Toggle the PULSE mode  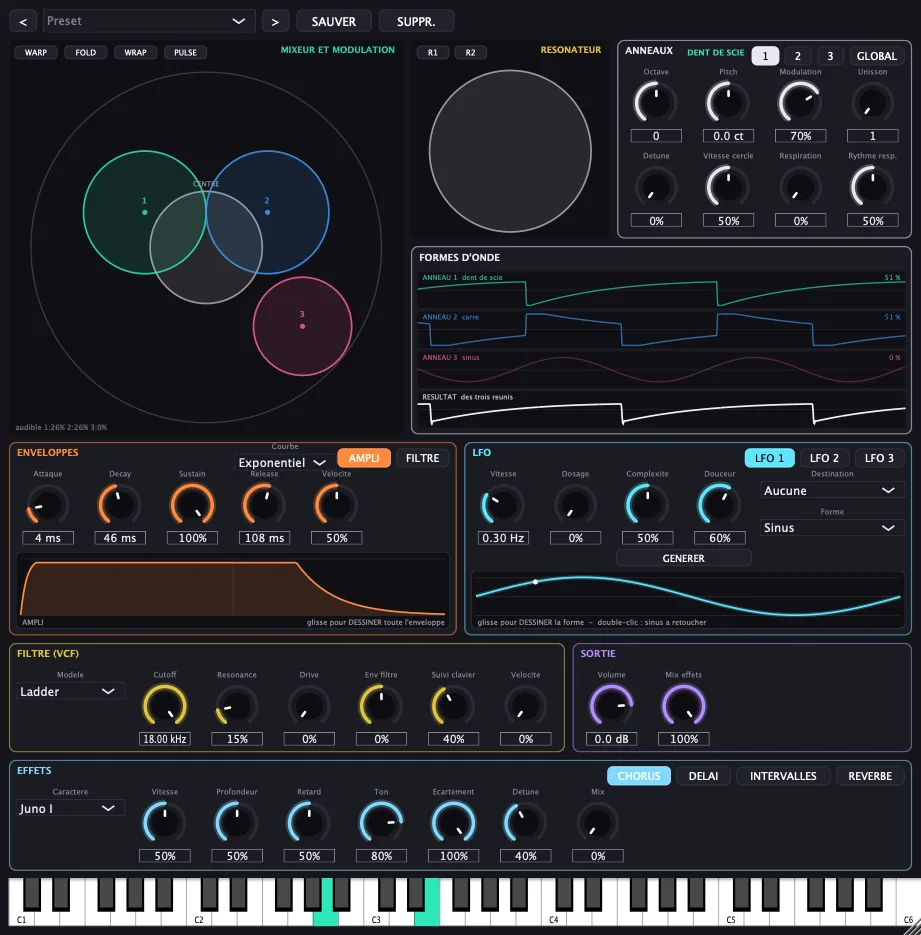tap(185, 52)
